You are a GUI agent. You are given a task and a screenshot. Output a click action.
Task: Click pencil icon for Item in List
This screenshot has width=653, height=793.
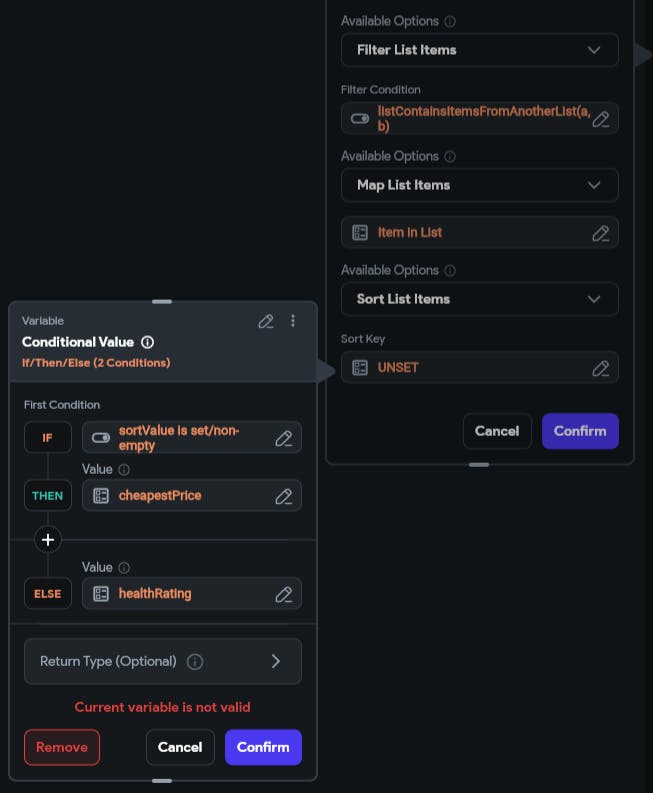coord(600,233)
